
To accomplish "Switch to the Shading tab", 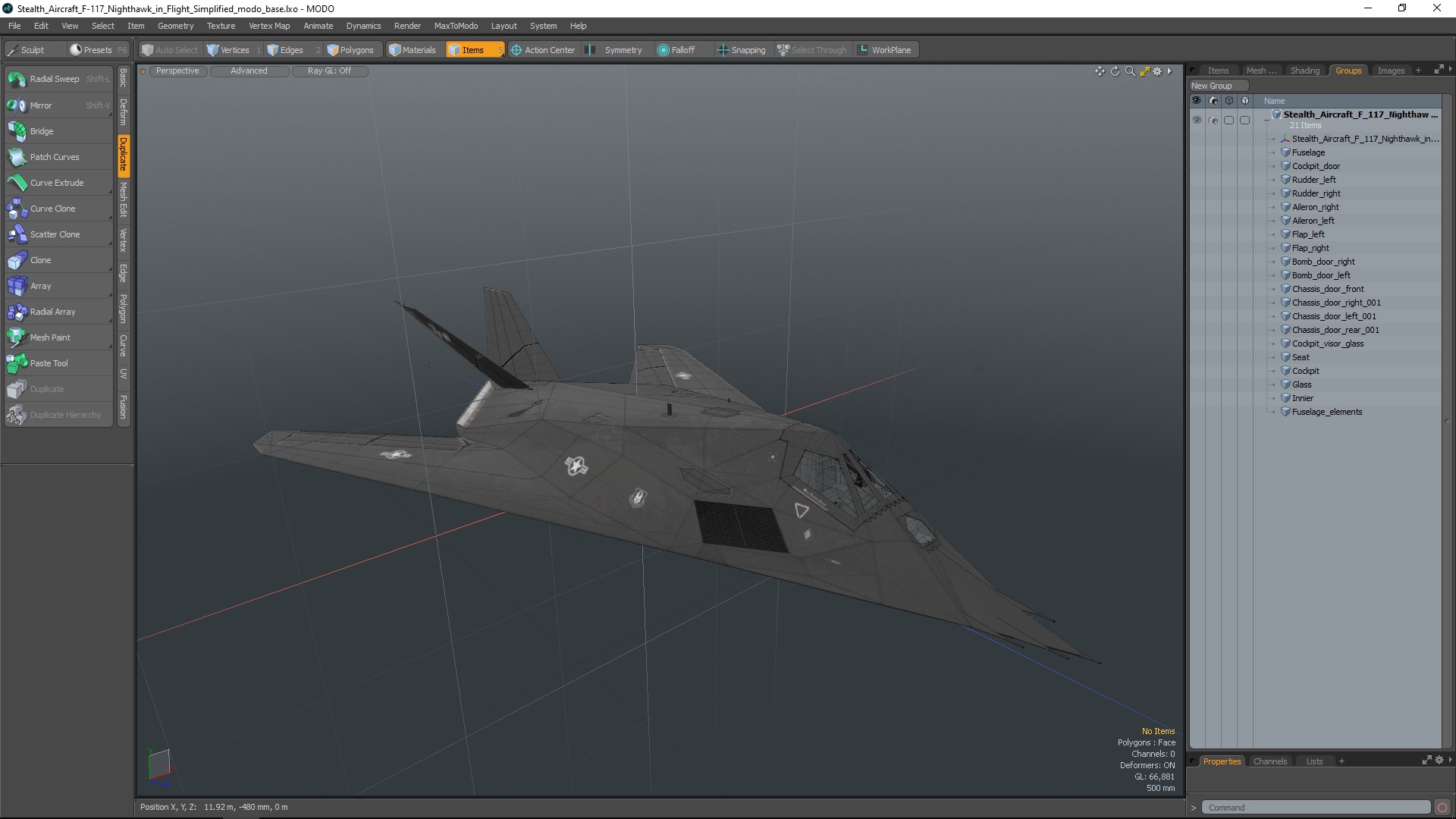I will coord(1304,71).
